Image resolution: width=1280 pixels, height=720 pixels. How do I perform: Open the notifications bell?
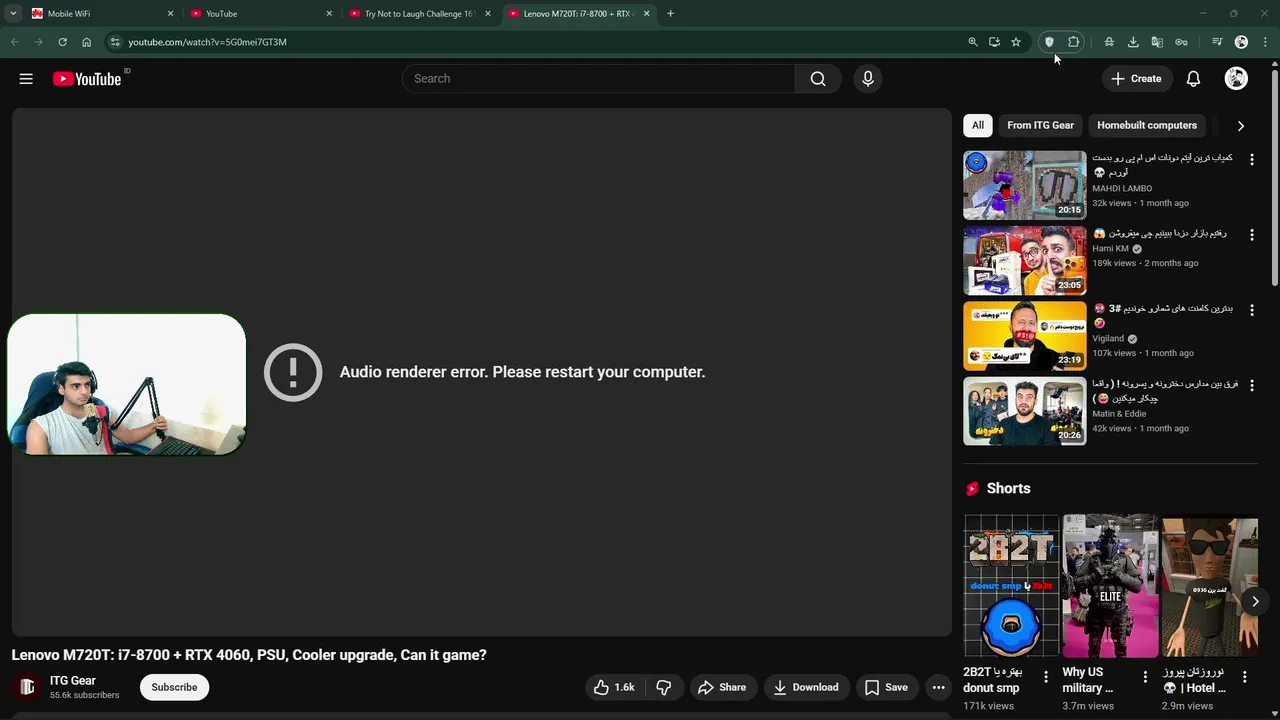1193,79
